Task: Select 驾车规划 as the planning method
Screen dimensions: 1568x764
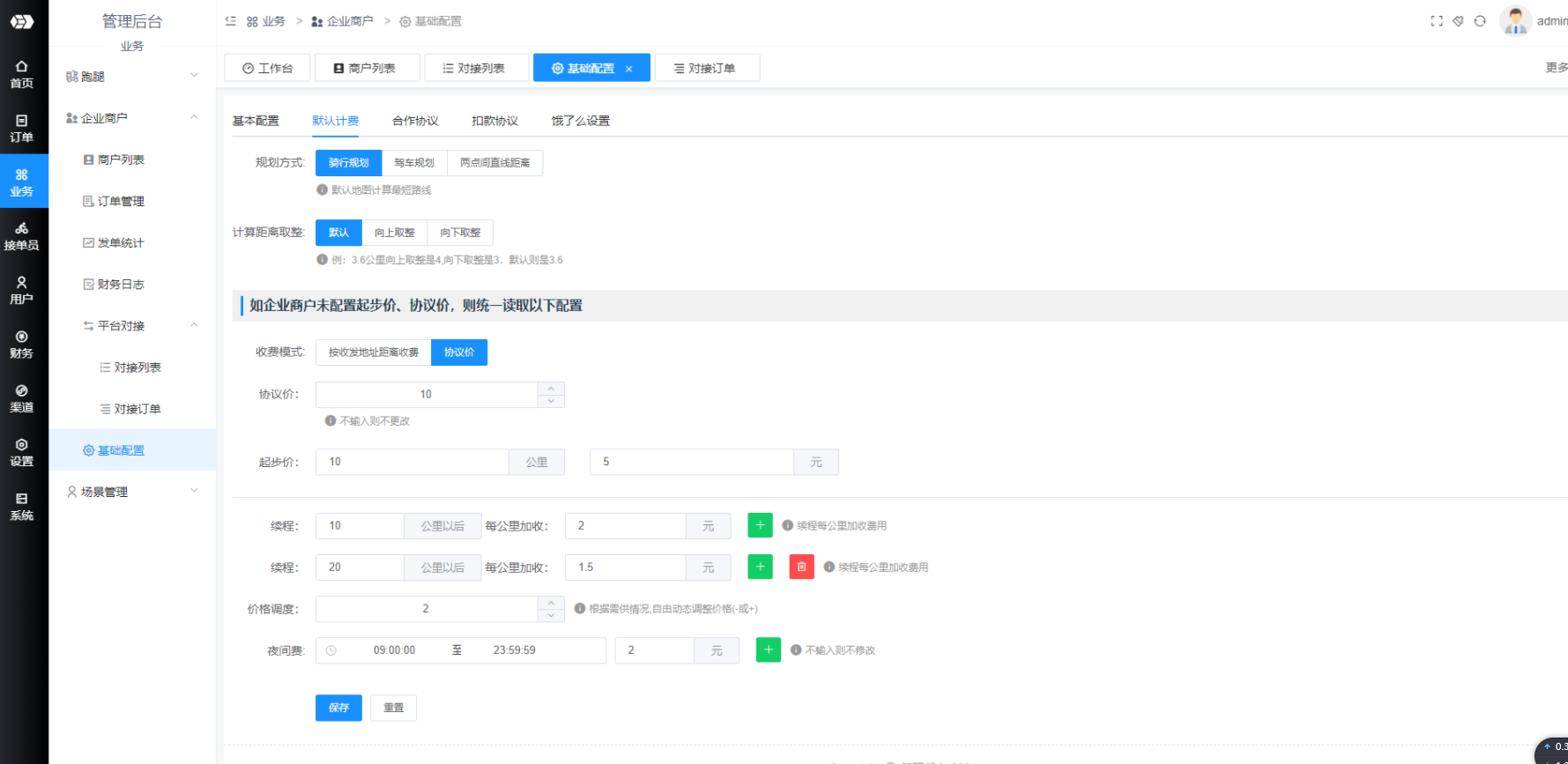Action: point(414,163)
